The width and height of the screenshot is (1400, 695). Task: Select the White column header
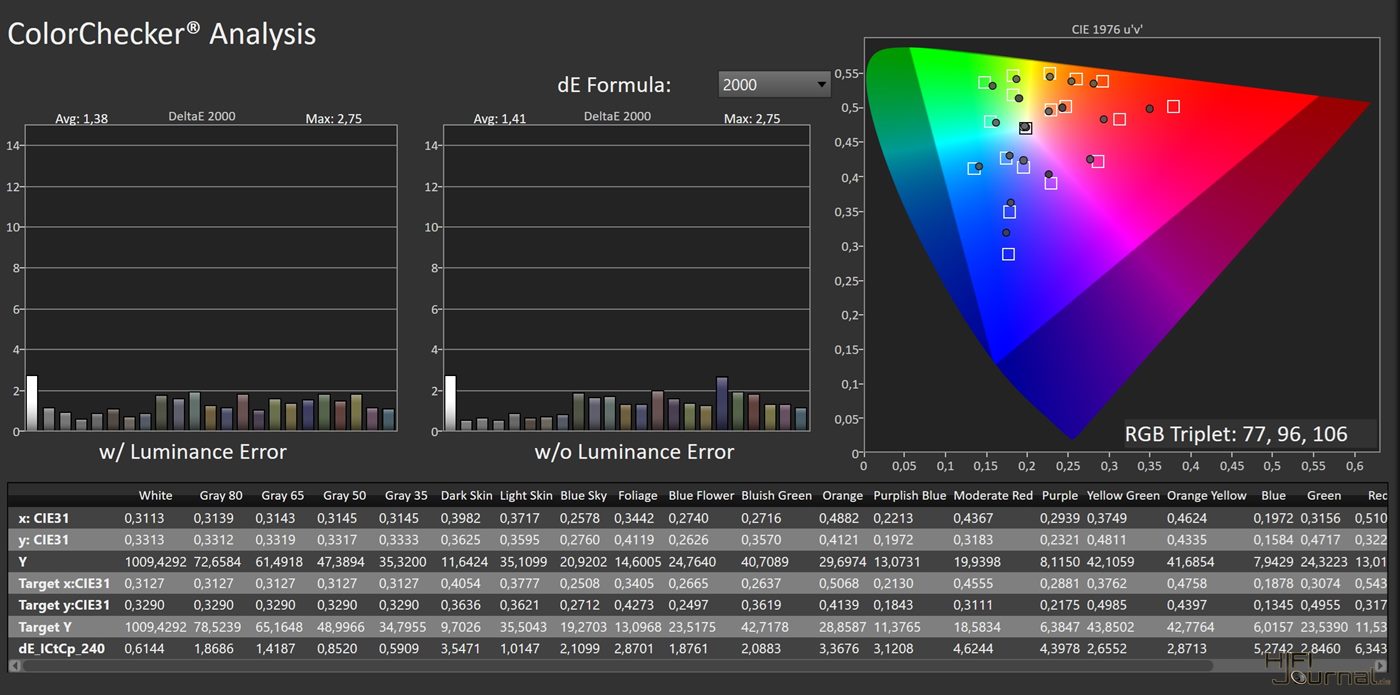pyautogui.click(x=155, y=495)
